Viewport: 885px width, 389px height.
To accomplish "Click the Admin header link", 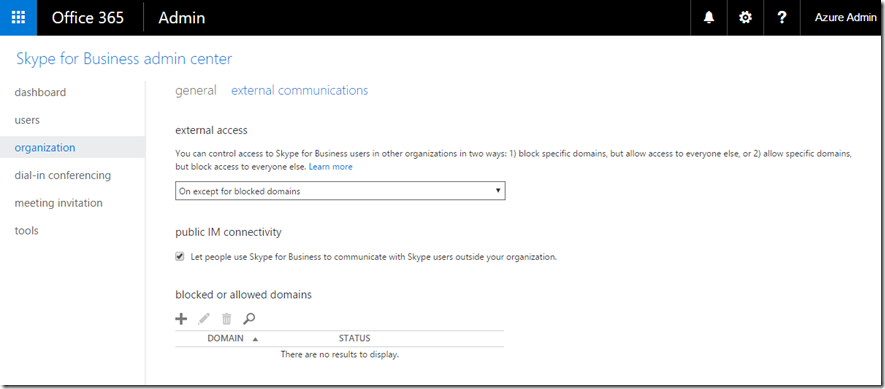I will point(182,18).
